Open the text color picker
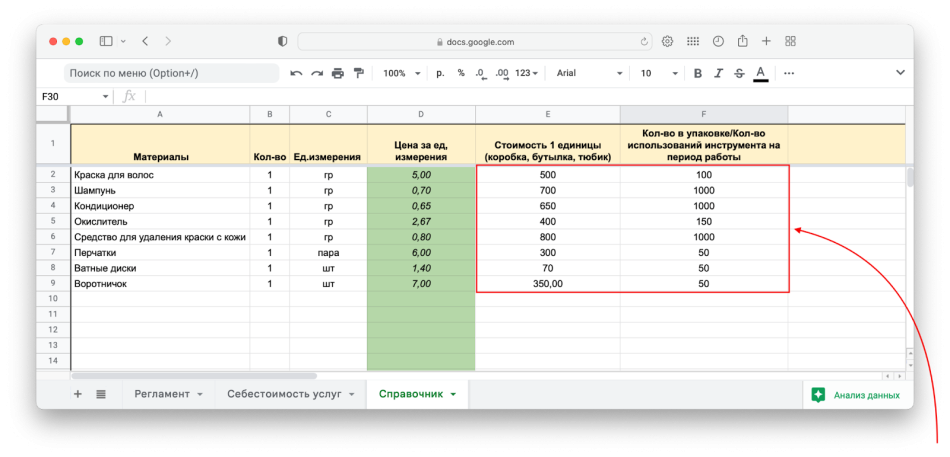Viewport: 950px width, 457px height. pyautogui.click(x=761, y=73)
